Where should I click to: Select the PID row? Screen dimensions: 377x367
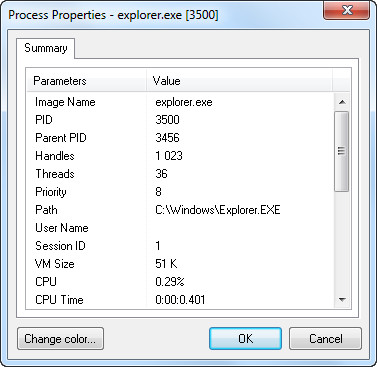click(180, 120)
